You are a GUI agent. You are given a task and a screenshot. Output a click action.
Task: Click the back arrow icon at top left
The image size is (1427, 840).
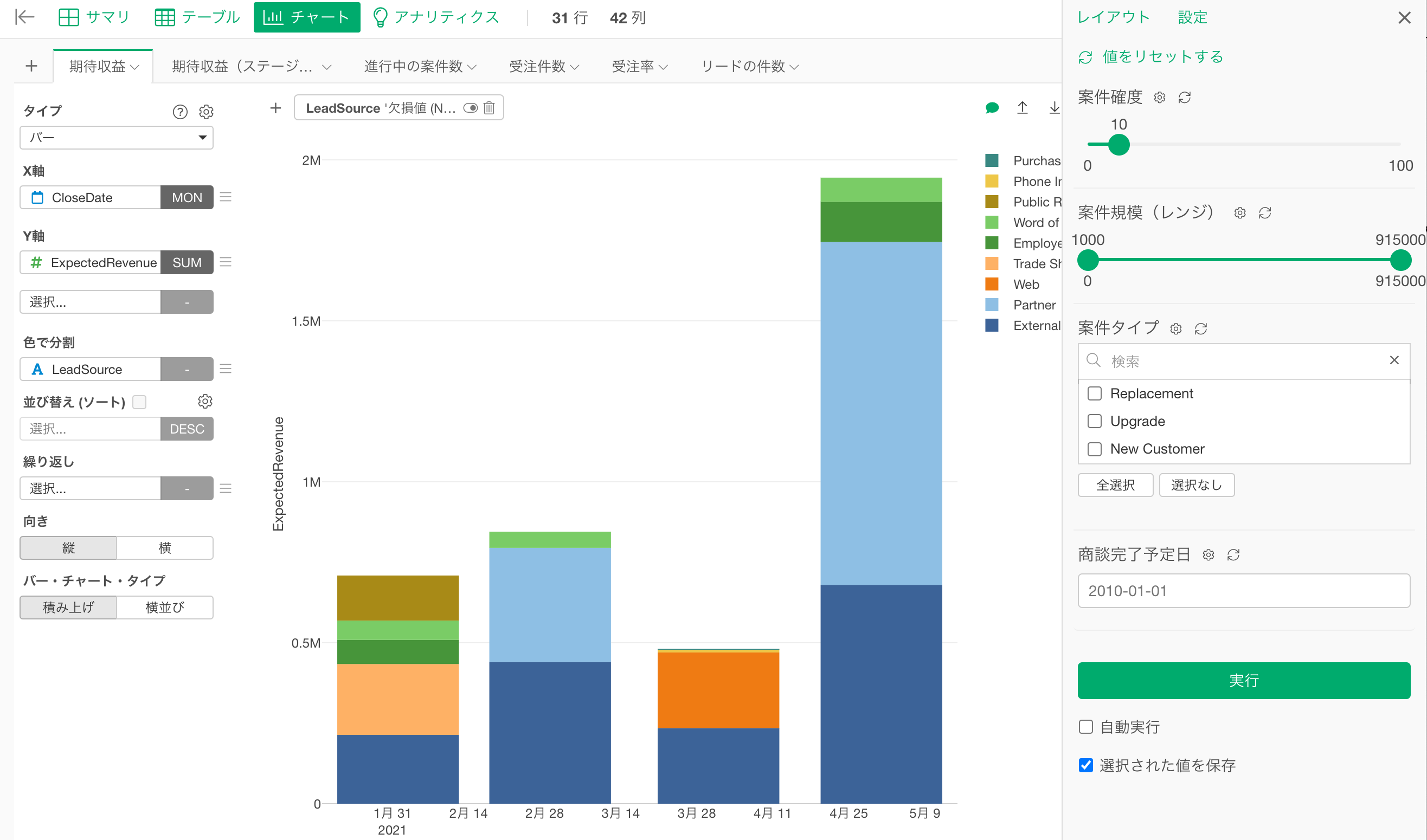click(x=25, y=17)
